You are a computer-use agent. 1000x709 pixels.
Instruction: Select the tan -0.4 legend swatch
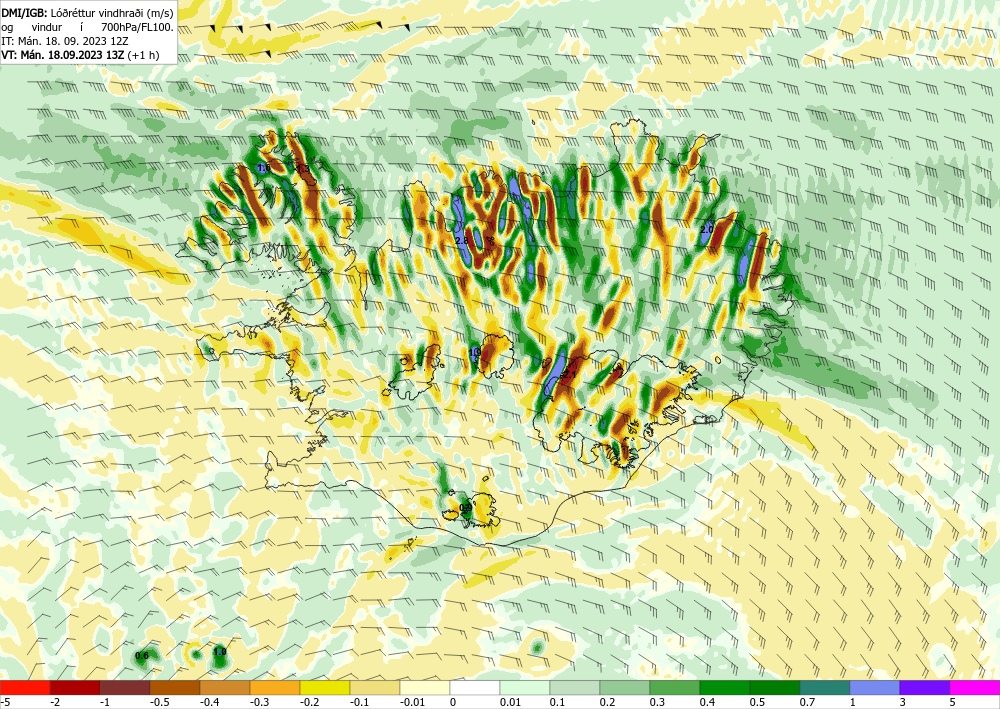[225, 688]
